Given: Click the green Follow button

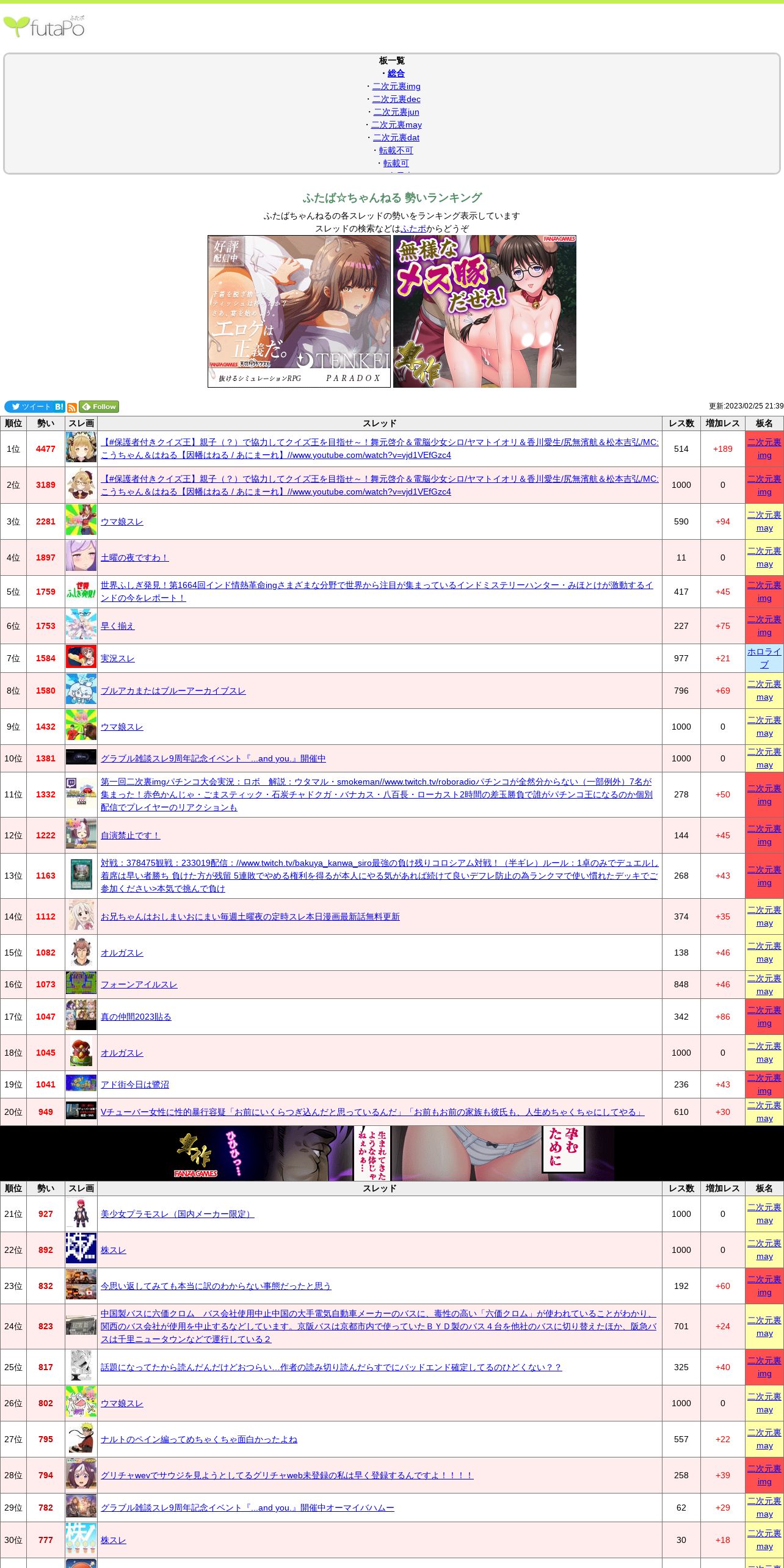Looking at the screenshot, I should pyautogui.click(x=99, y=407).
